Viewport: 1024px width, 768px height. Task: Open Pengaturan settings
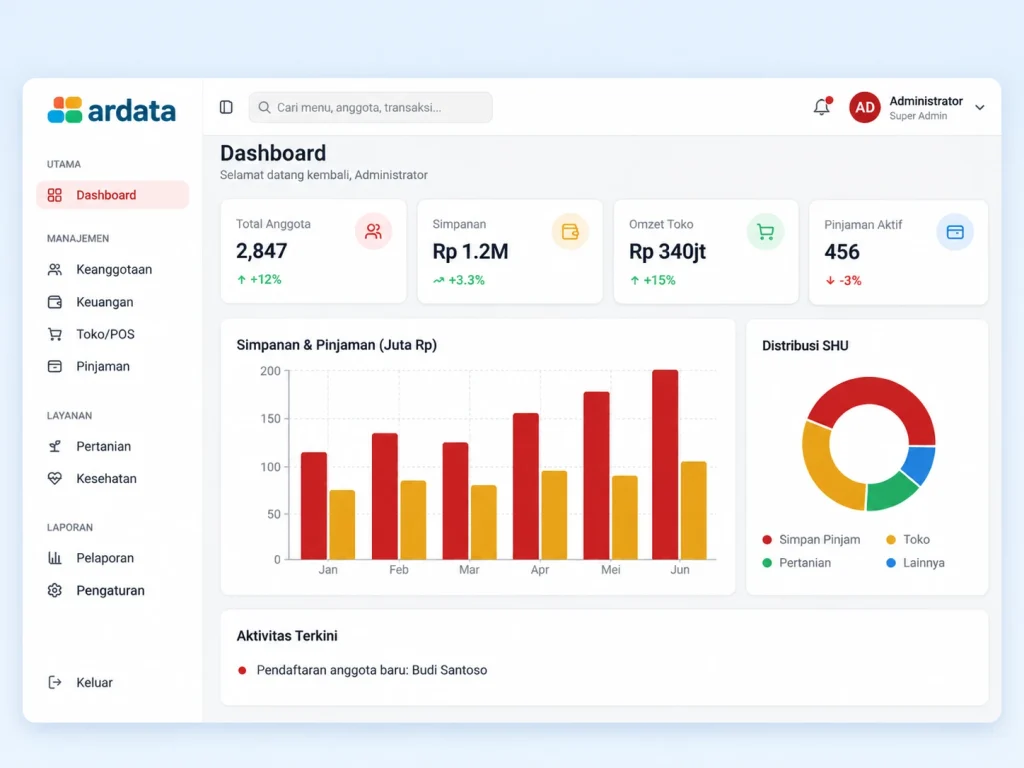pos(112,590)
